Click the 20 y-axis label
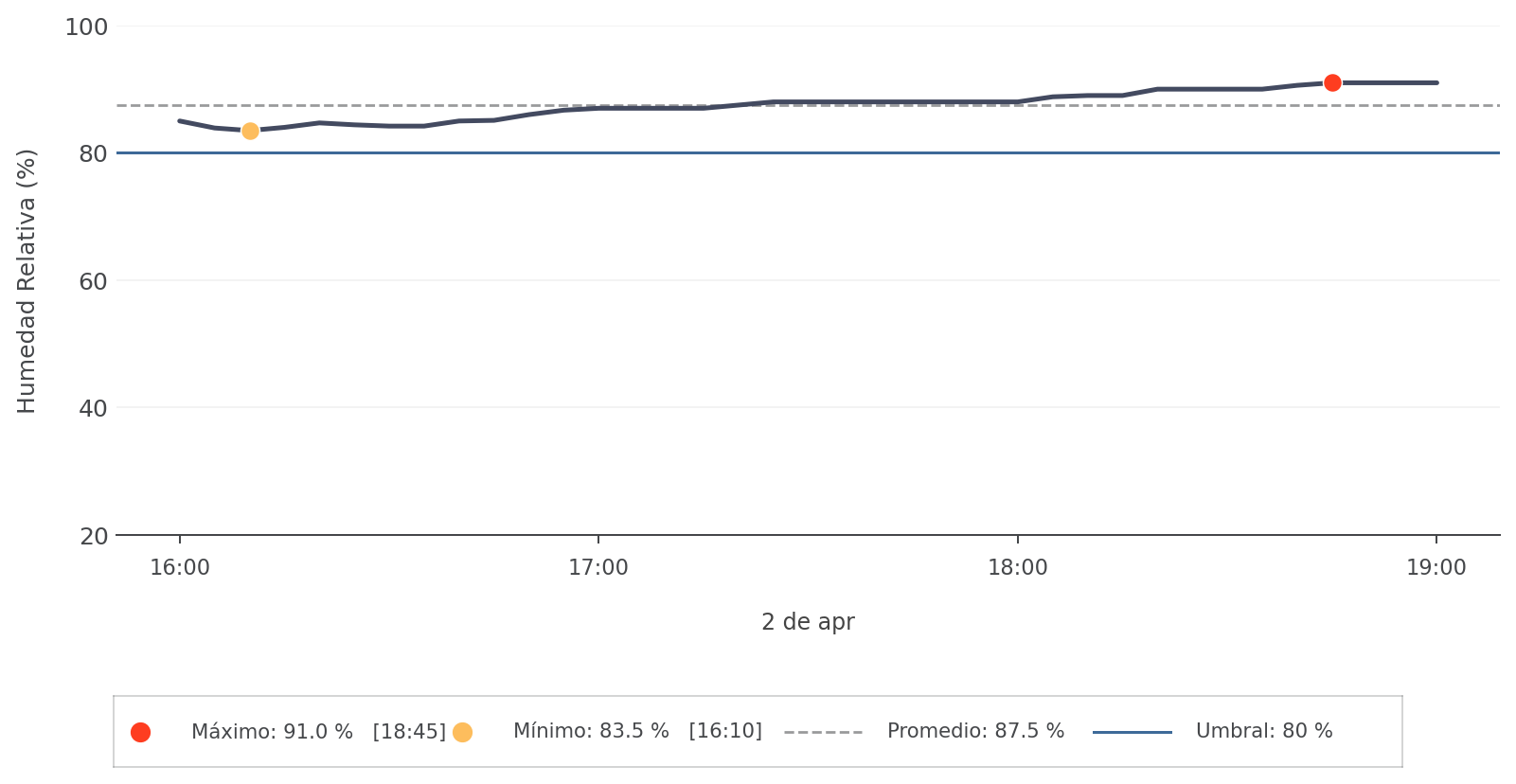The height and width of the screenshot is (784, 1516). pyautogui.click(x=93, y=536)
